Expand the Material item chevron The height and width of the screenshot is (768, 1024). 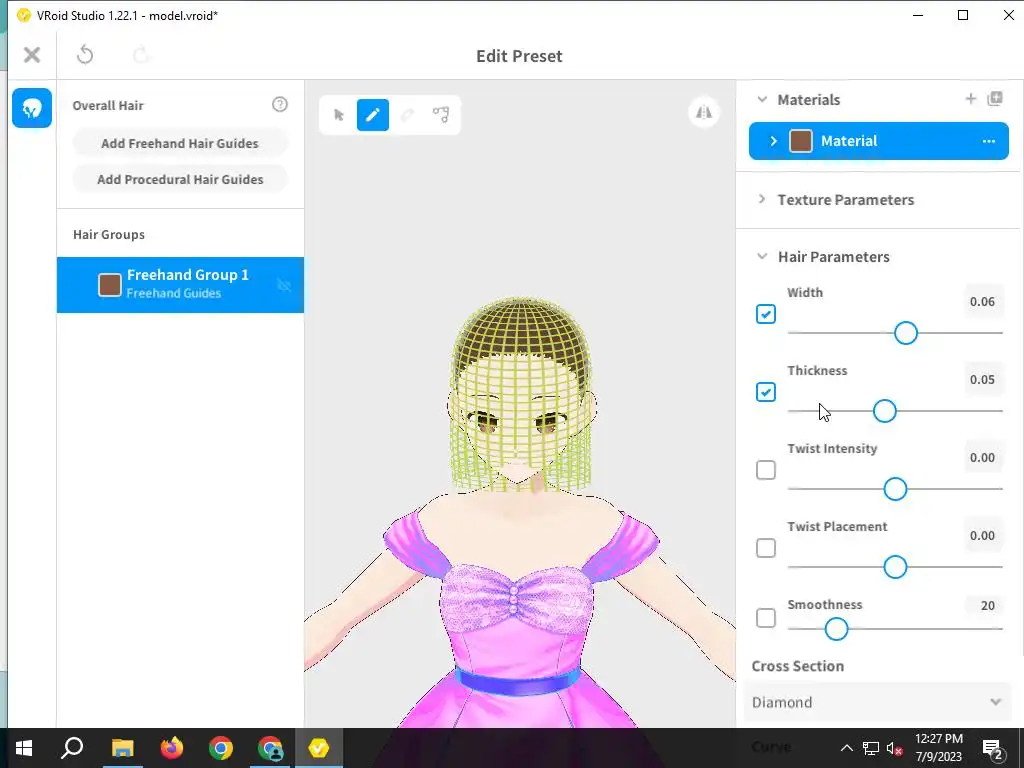point(774,141)
